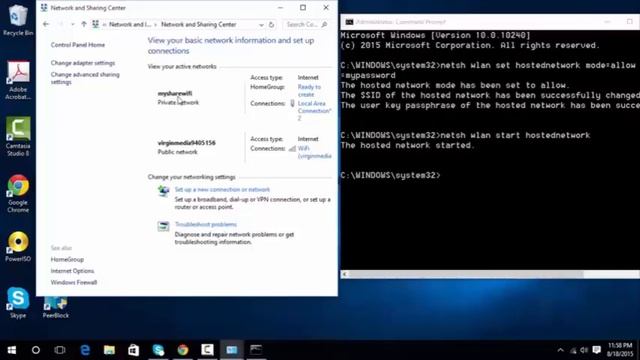Open the Recycle Bin desktop icon
Viewport: 640px width, 360px height.
pos(18,20)
